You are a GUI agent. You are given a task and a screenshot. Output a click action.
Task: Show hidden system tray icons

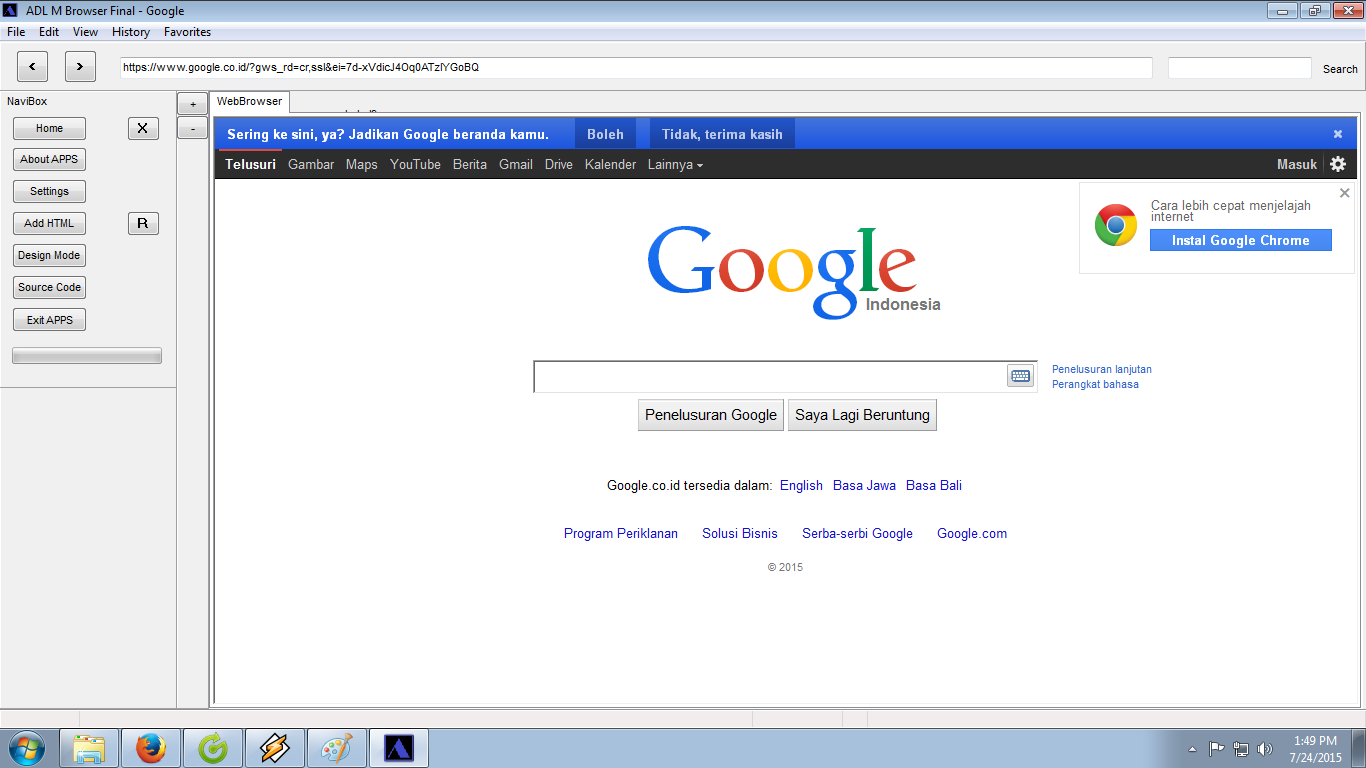click(1192, 749)
